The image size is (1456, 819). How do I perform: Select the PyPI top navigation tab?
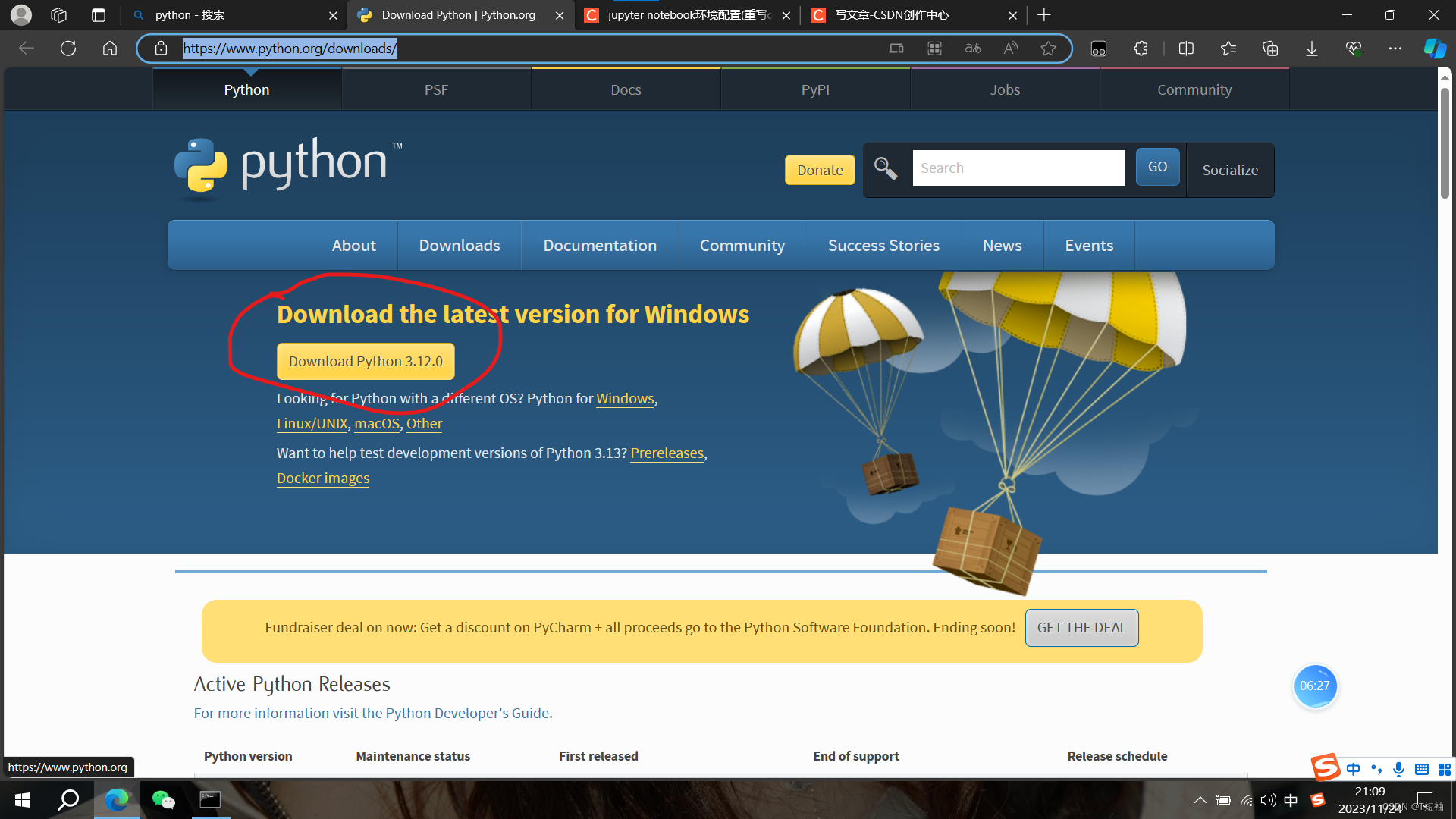click(815, 89)
